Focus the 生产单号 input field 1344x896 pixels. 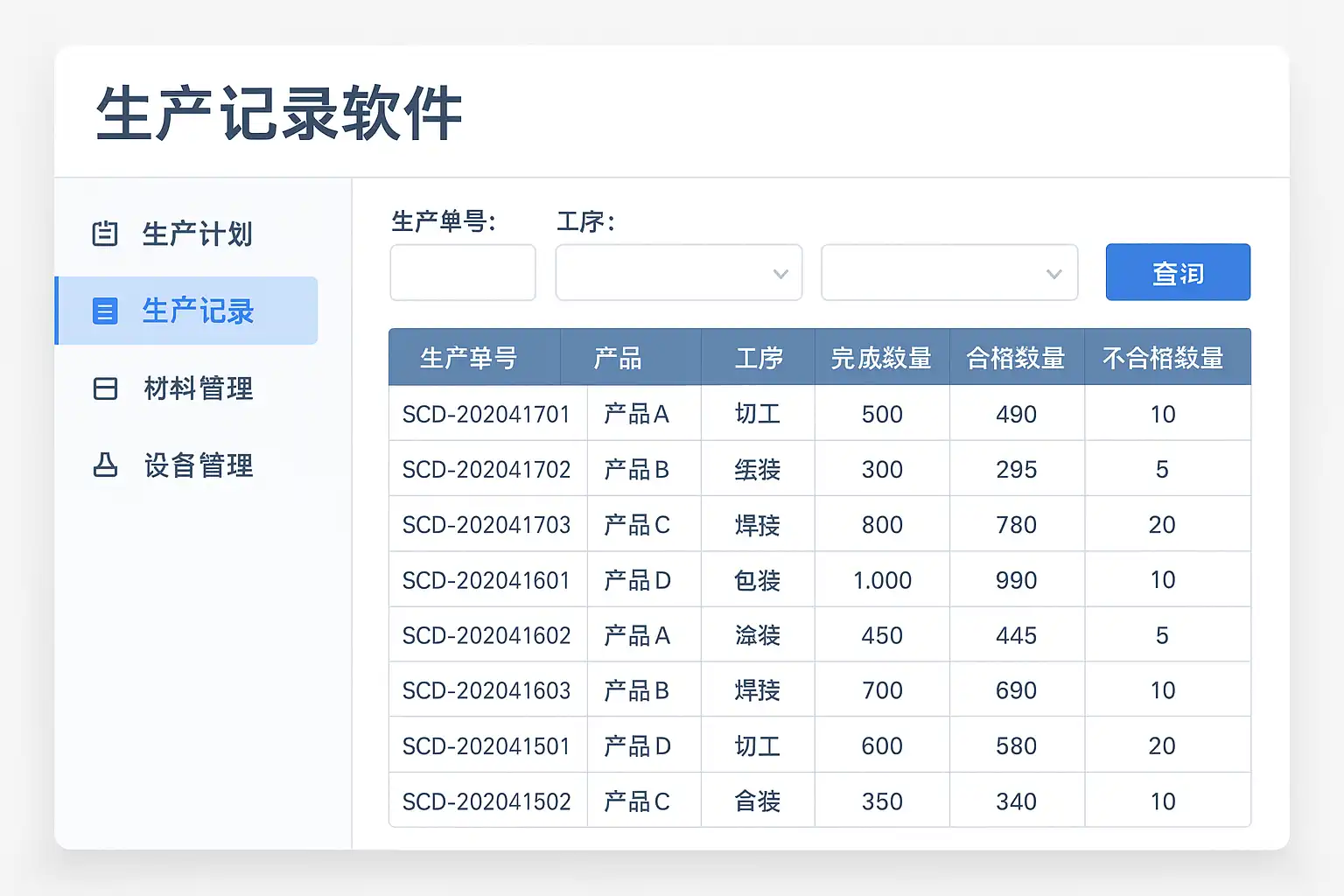pos(462,273)
